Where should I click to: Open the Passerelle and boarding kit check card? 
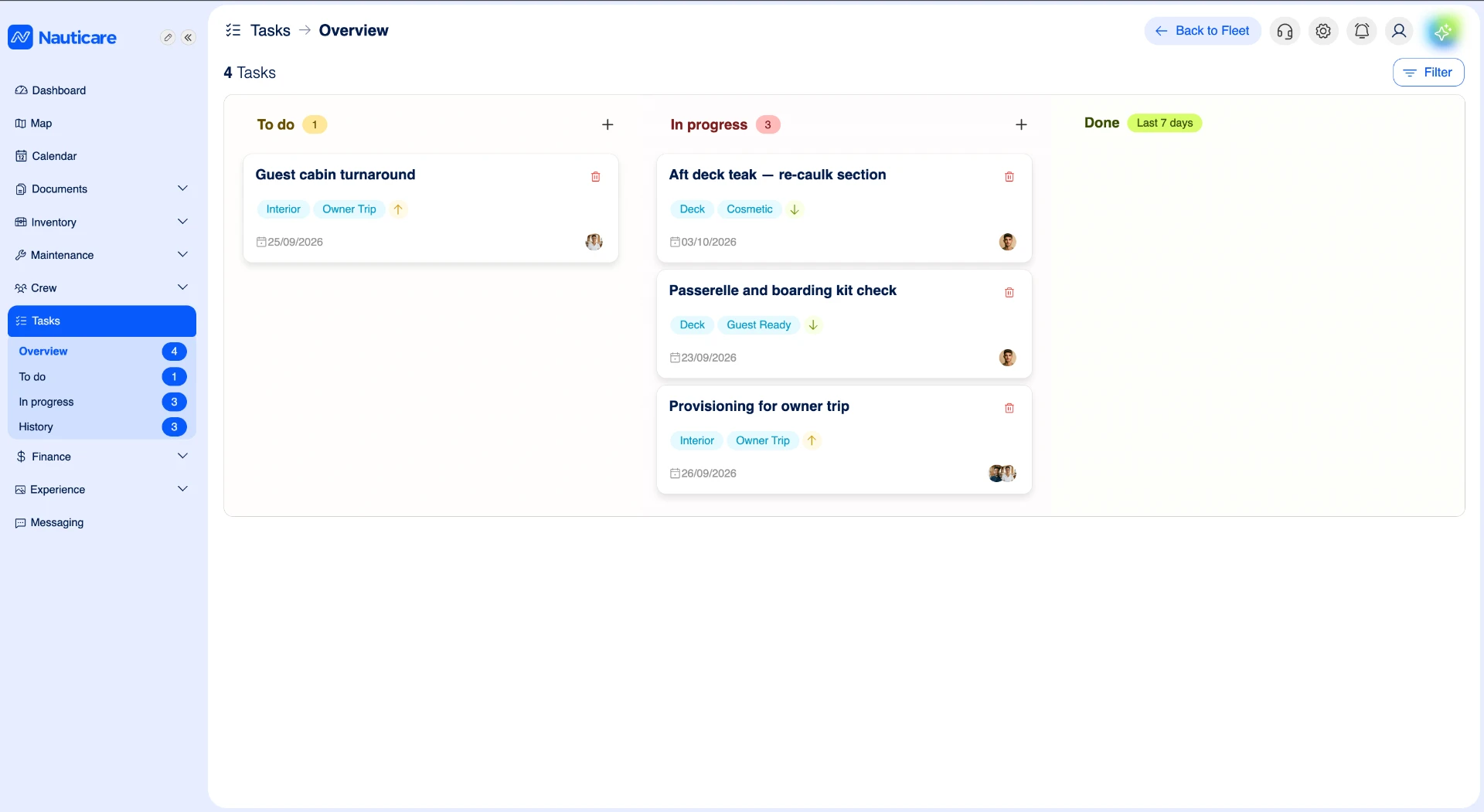[x=844, y=324]
